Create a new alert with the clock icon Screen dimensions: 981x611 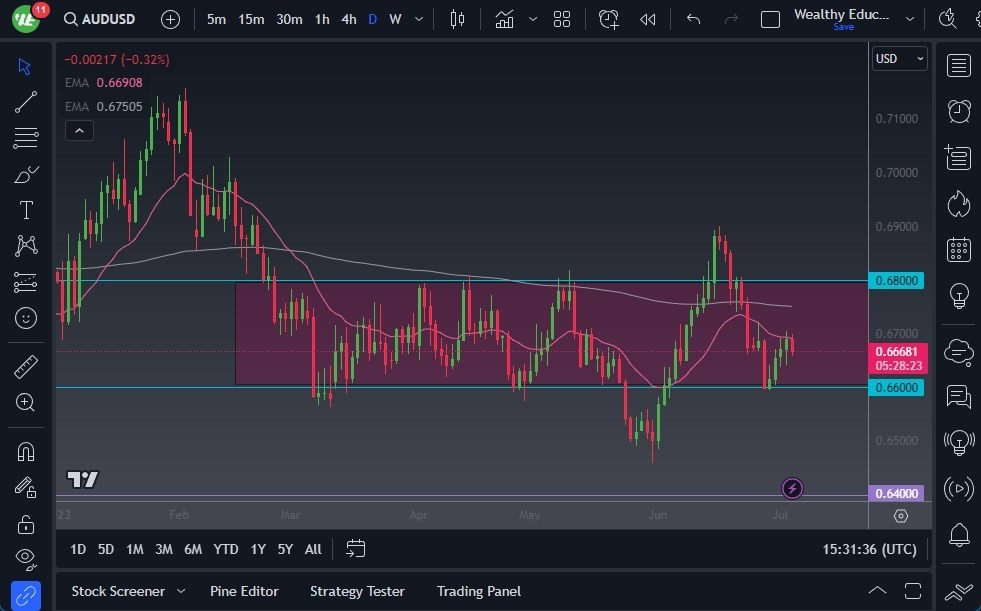pyautogui.click(x=609, y=19)
